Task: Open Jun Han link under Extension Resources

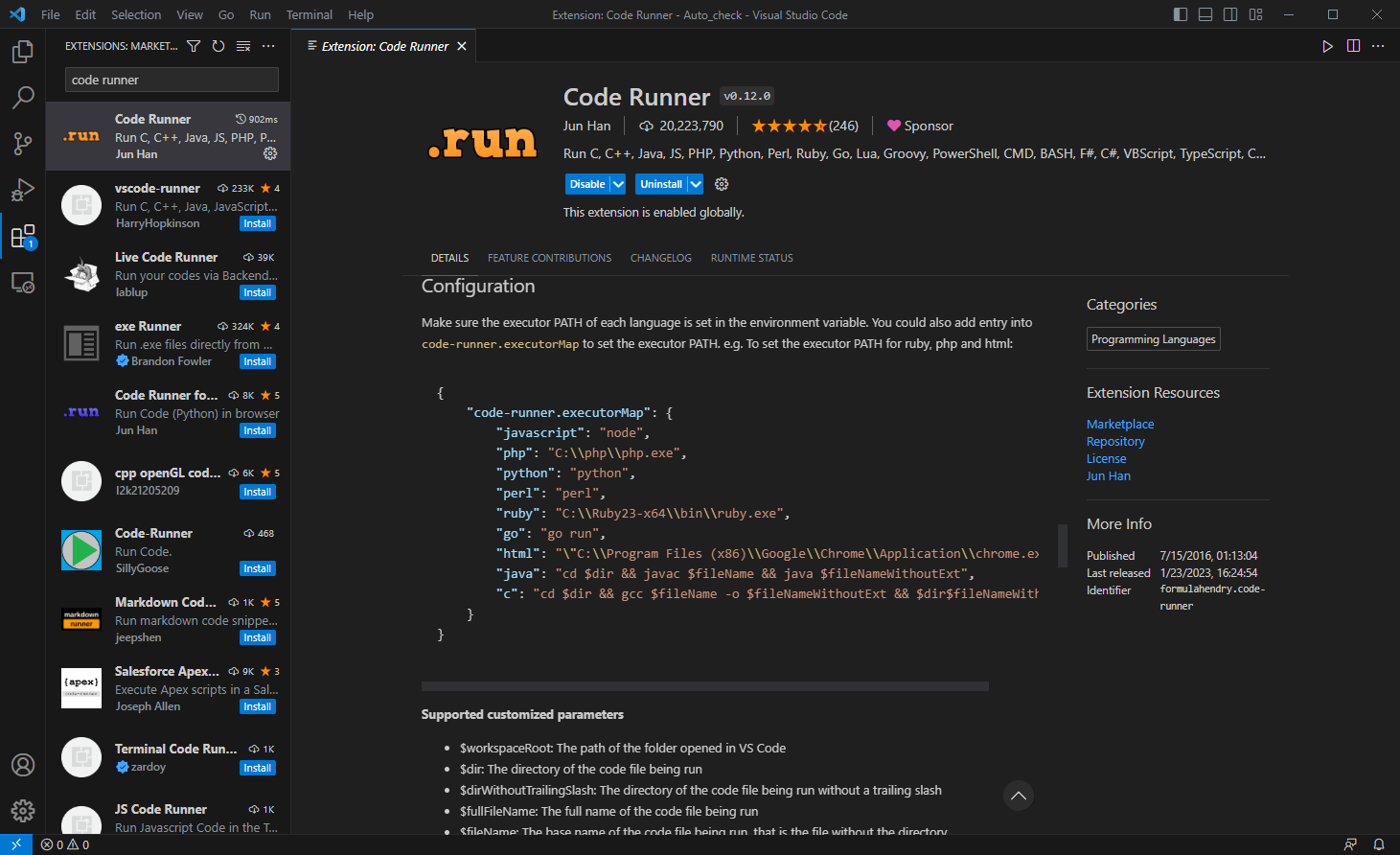Action: point(1109,475)
